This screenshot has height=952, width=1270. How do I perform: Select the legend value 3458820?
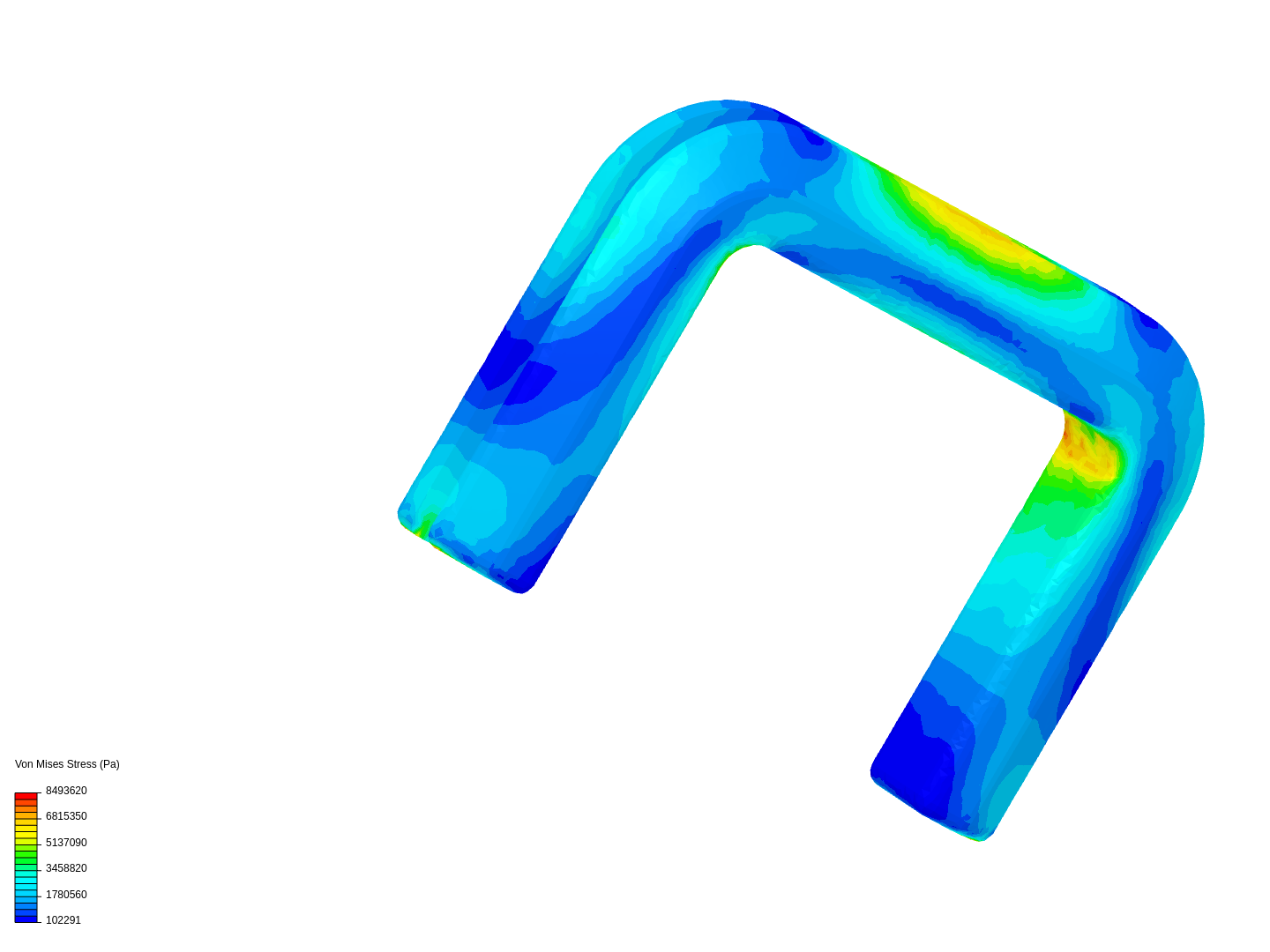(66, 868)
